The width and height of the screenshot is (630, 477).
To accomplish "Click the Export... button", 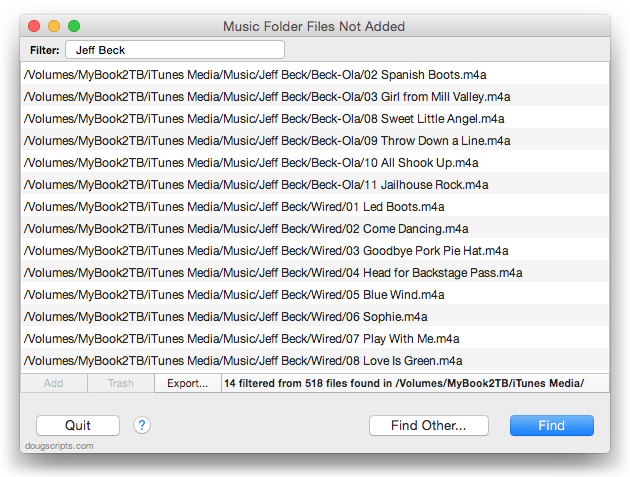I will (x=188, y=383).
